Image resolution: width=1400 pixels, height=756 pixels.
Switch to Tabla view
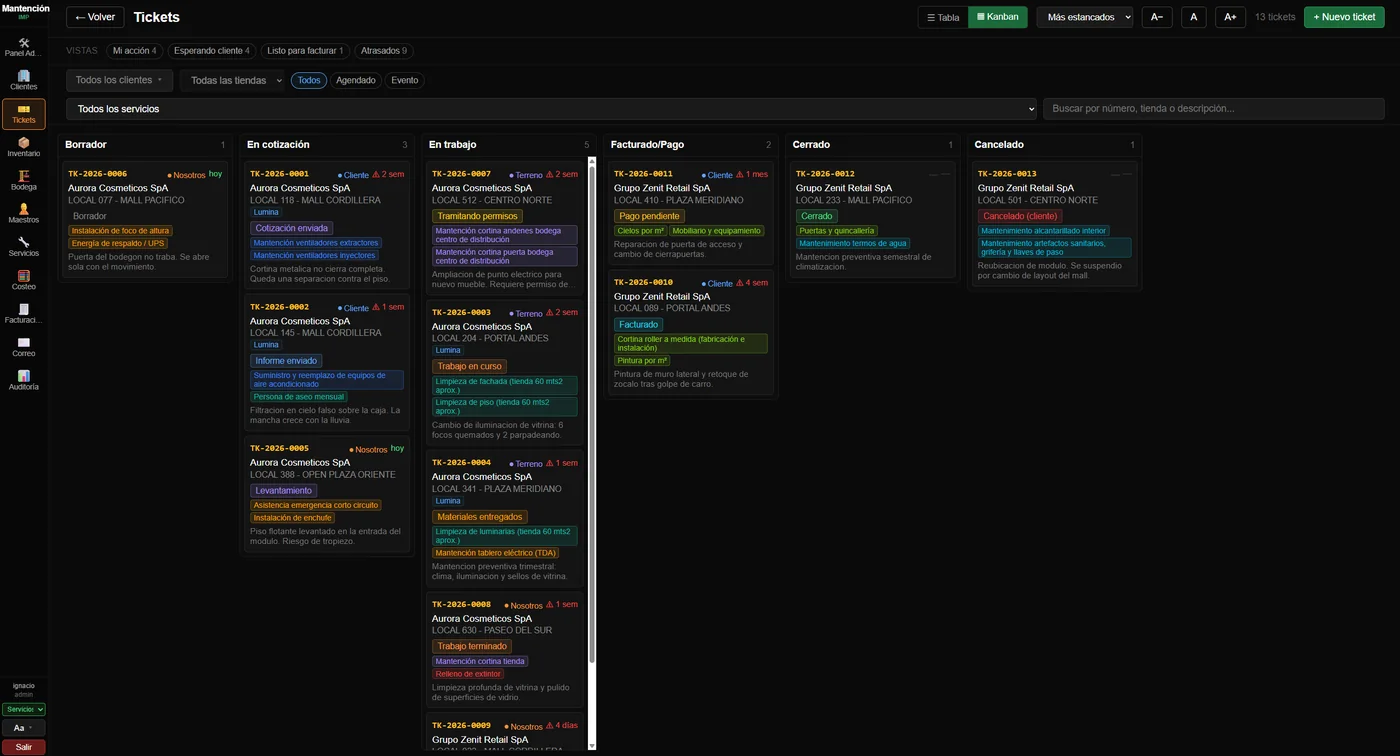click(x=943, y=17)
